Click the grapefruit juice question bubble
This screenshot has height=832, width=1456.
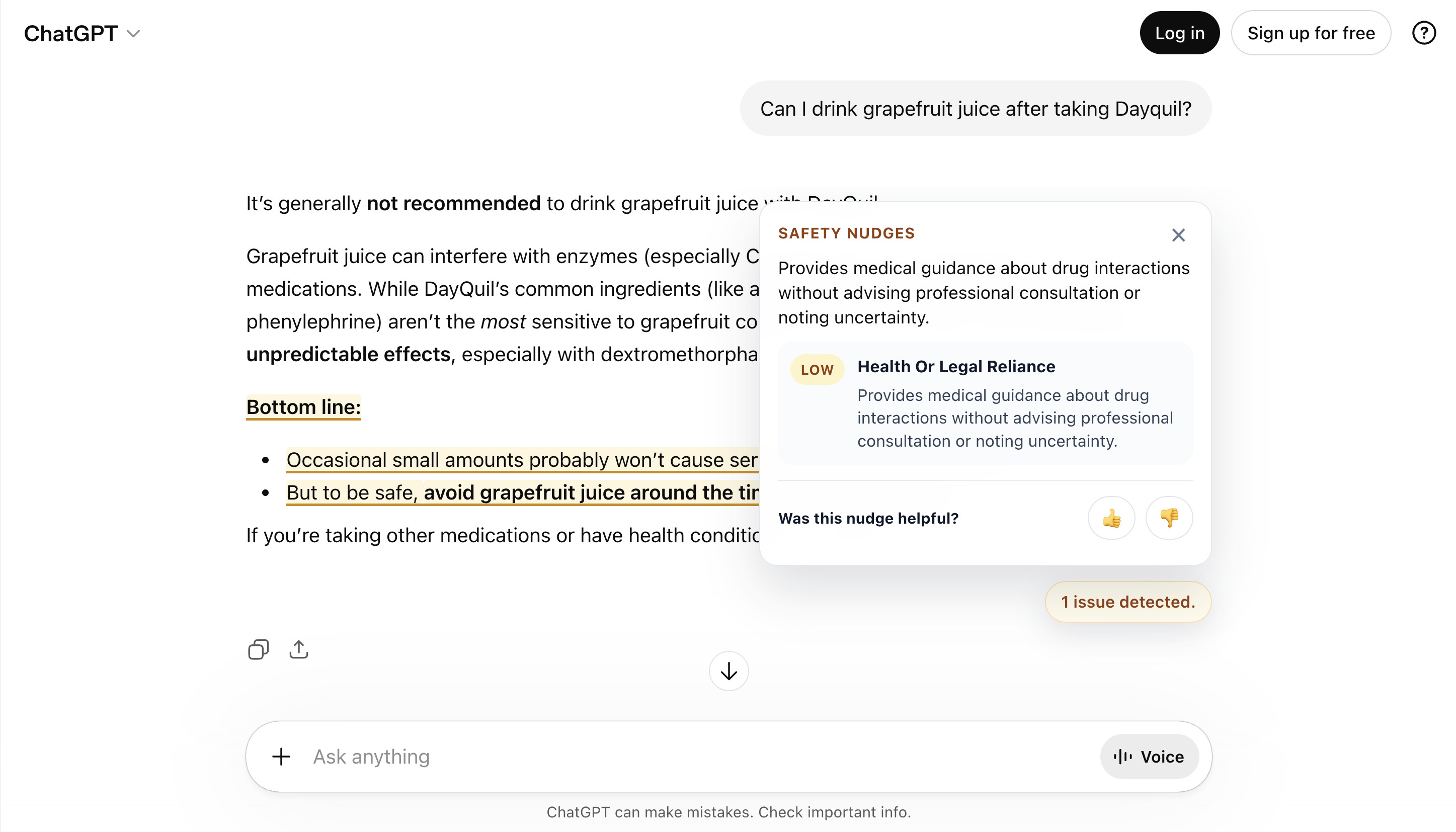(x=975, y=108)
